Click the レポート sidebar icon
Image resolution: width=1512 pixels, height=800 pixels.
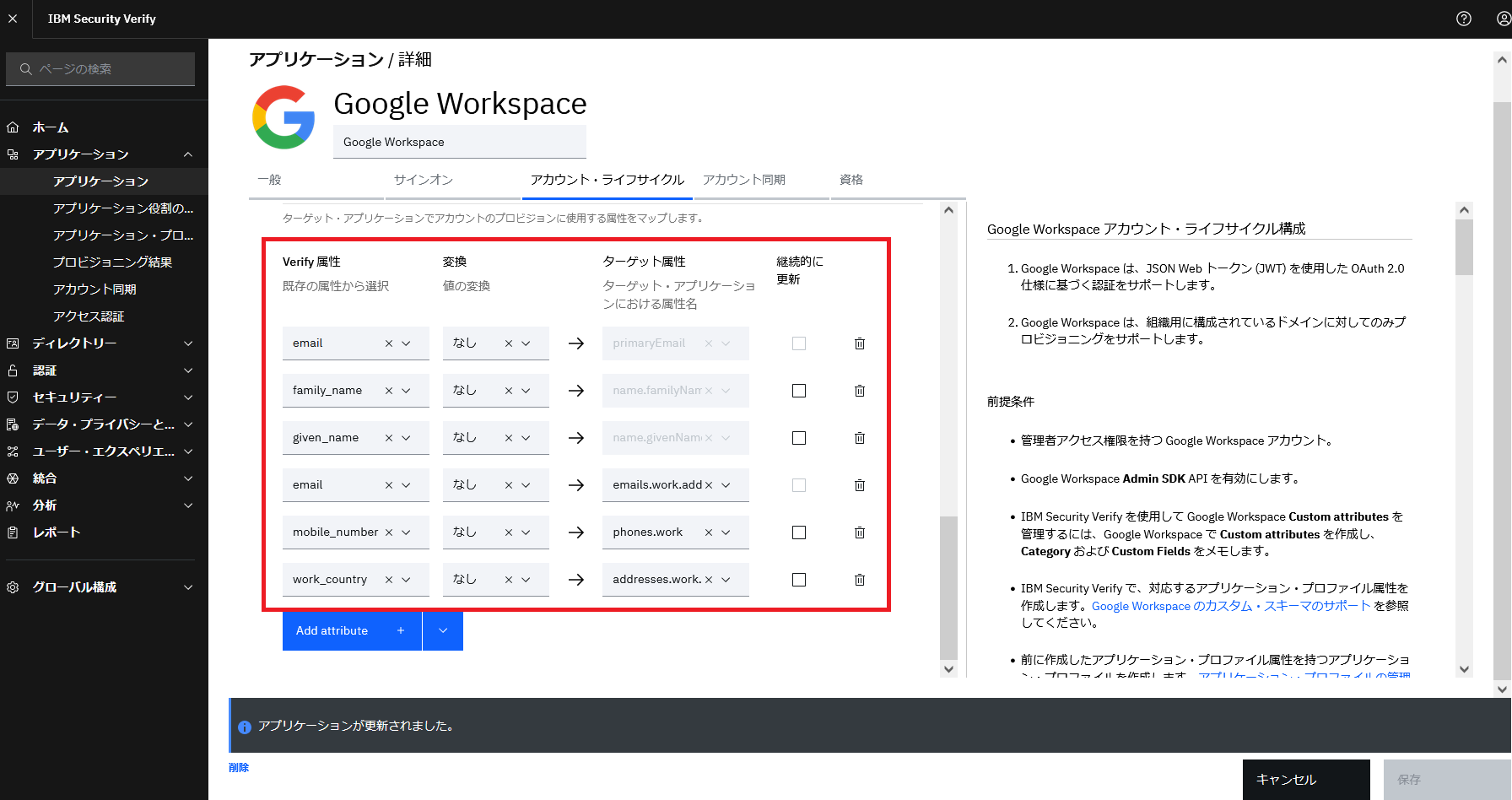[x=13, y=532]
